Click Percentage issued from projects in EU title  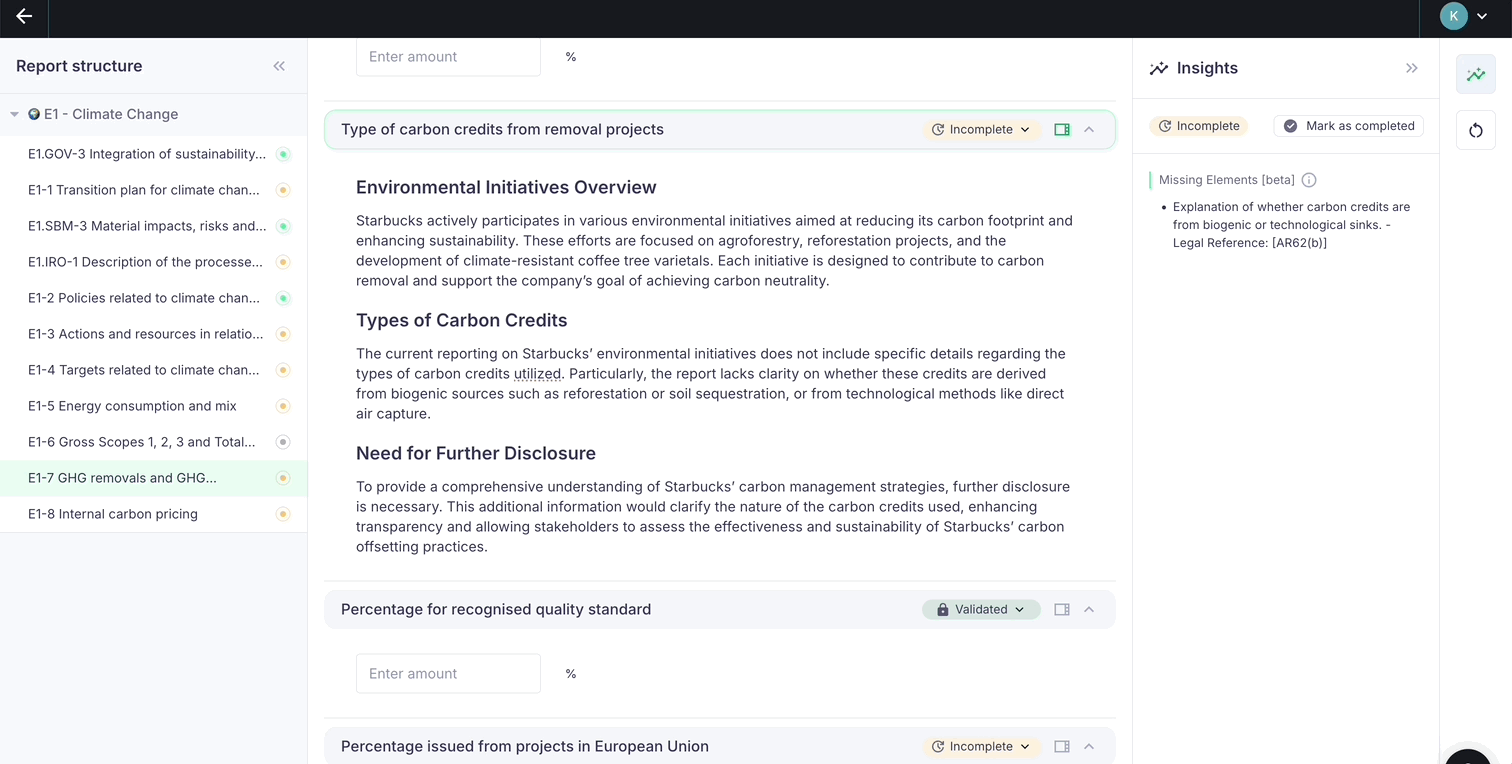point(525,746)
